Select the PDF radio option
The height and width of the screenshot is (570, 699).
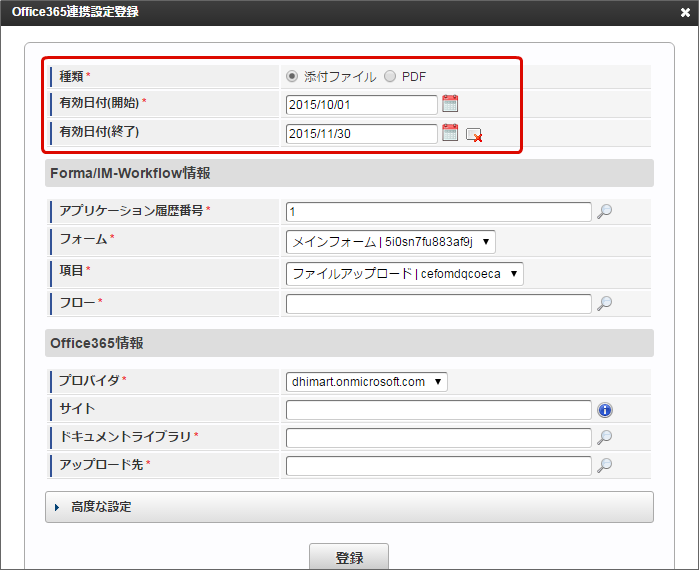tap(390, 77)
